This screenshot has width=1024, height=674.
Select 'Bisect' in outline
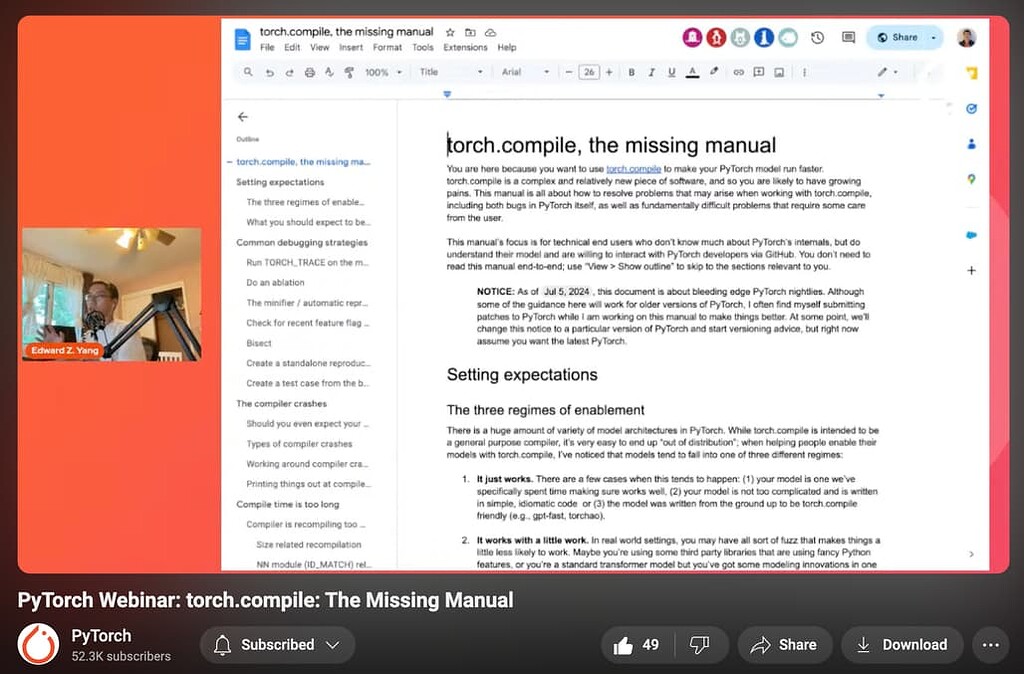click(x=259, y=343)
